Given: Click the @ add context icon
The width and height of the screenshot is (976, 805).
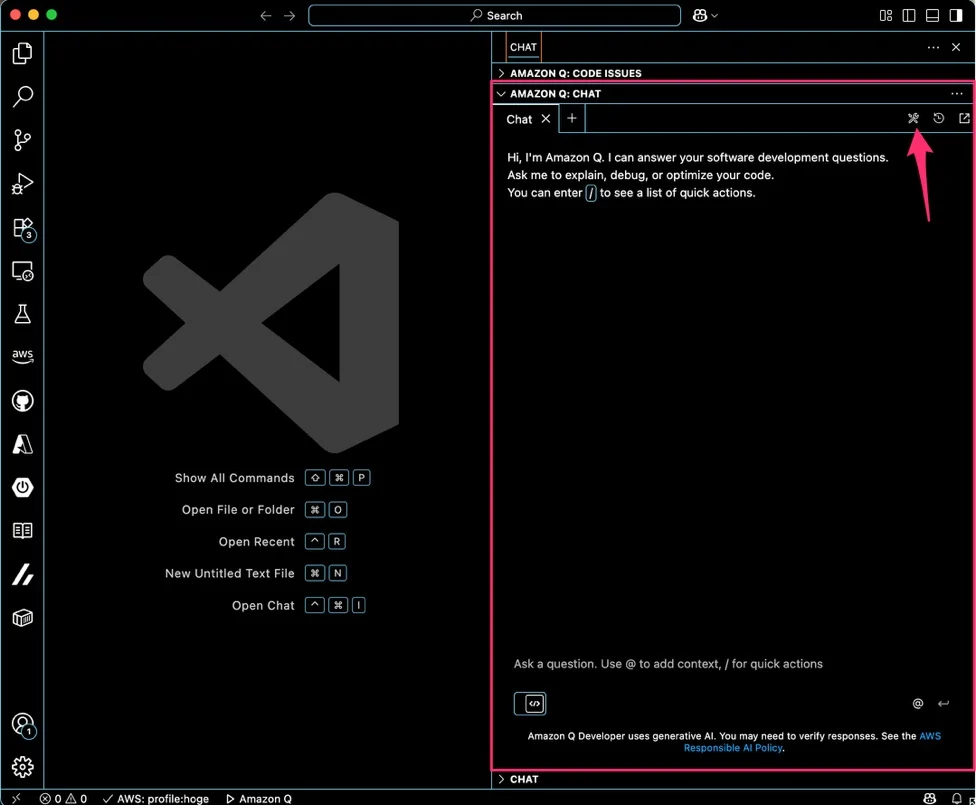Looking at the screenshot, I should (x=917, y=704).
